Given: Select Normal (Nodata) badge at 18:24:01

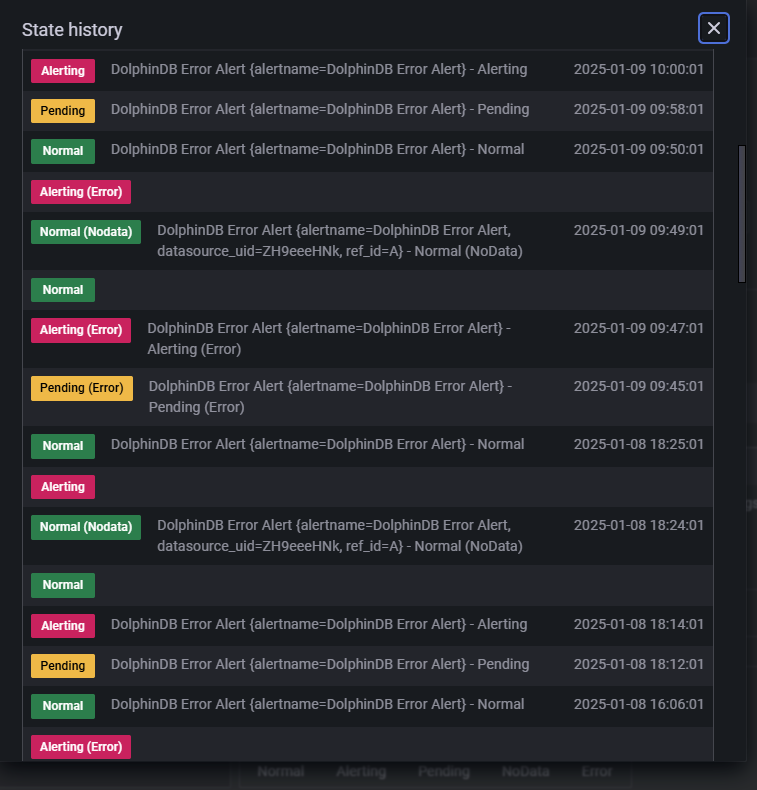Looking at the screenshot, I should click(86, 527).
